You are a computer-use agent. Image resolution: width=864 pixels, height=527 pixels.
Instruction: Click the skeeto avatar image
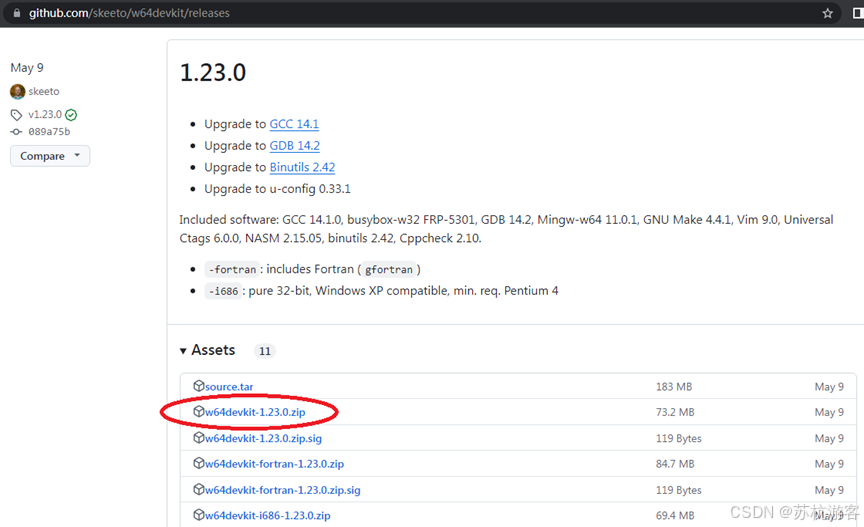click(x=18, y=92)
